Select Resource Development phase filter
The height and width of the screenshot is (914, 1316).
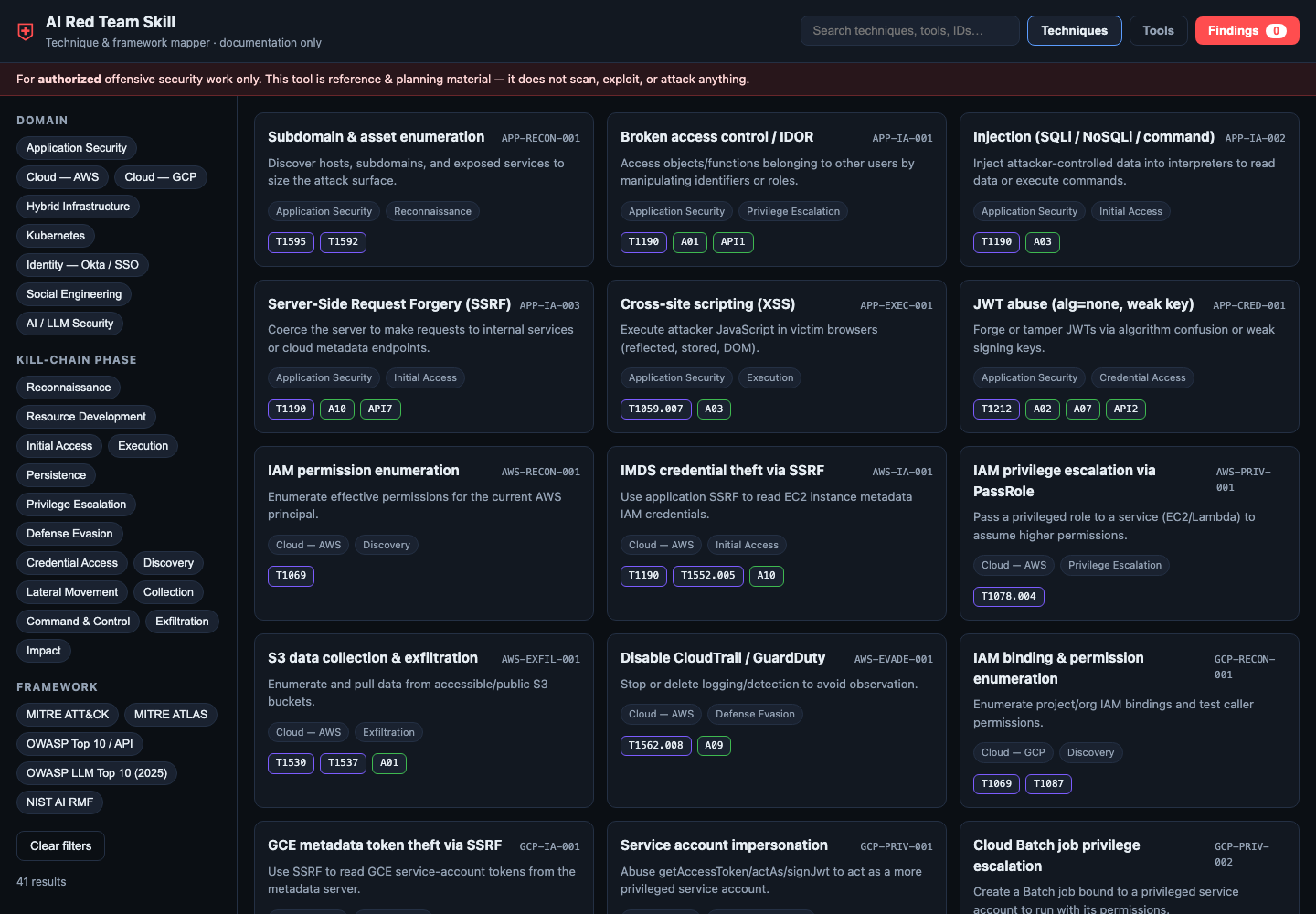point(86,417)
